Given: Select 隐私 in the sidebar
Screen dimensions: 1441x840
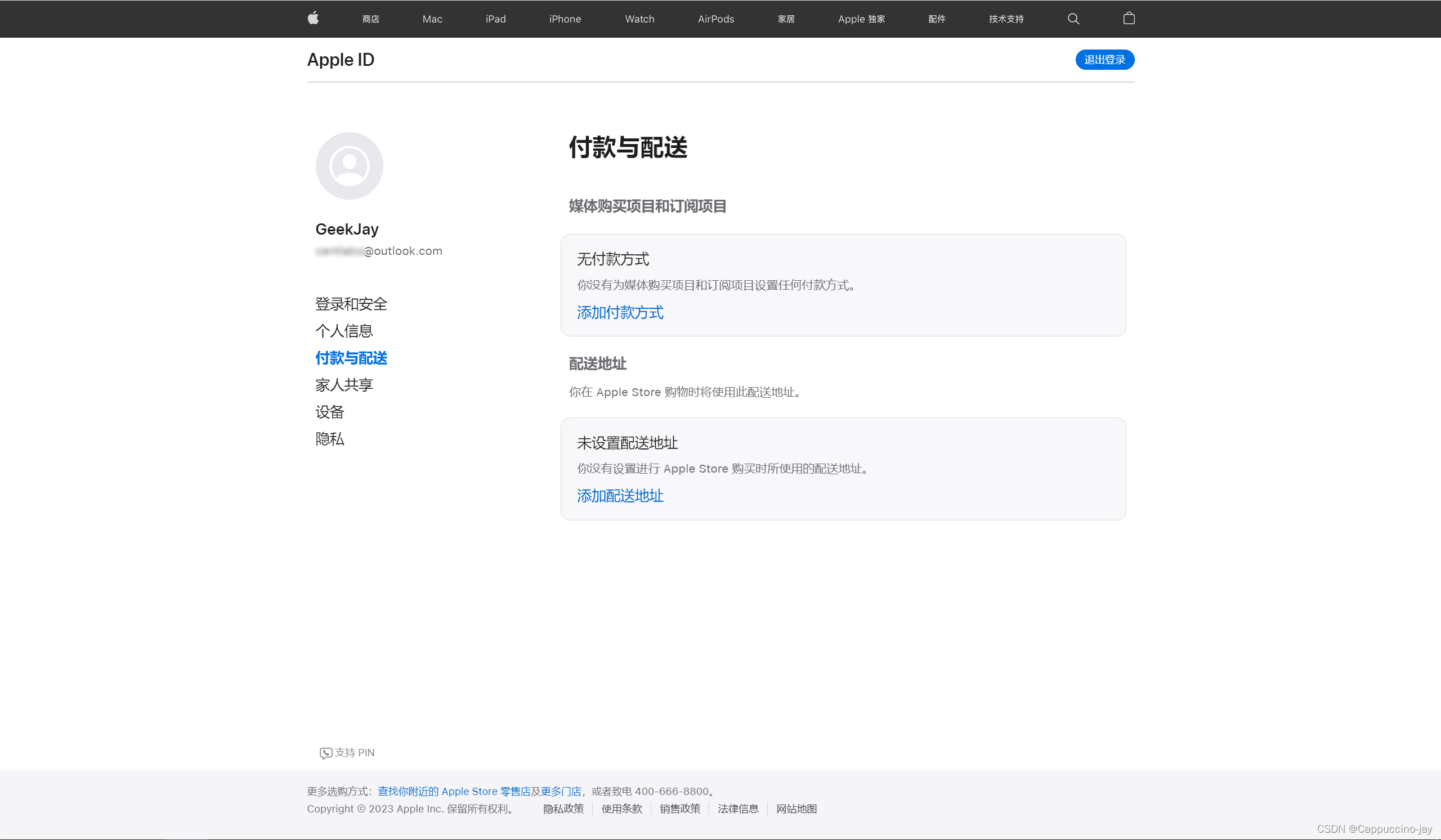Looking at the screenshot, I should coord(329,438).
